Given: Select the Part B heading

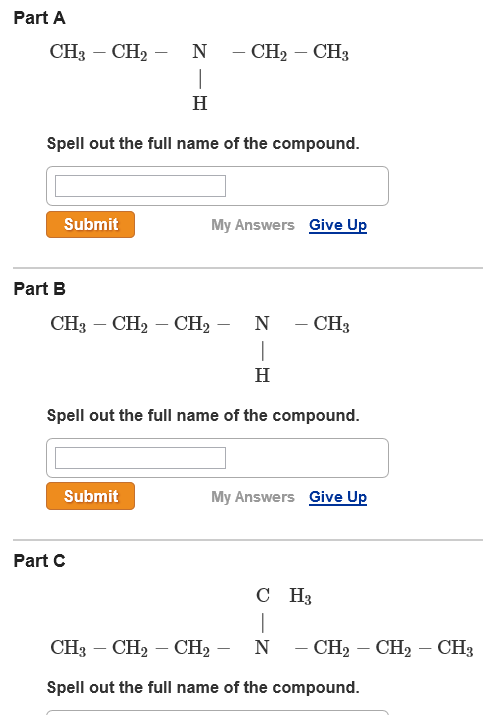Looking at the screenshot, I should click(x=40, y=289).
